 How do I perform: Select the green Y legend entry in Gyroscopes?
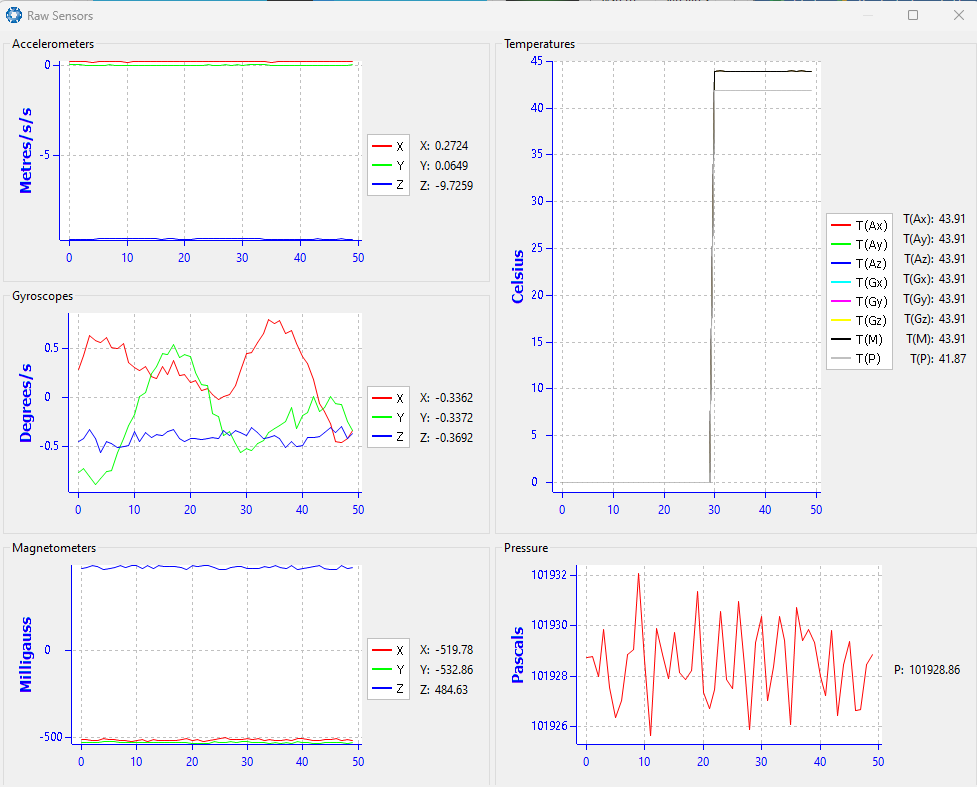pos(388,418)
